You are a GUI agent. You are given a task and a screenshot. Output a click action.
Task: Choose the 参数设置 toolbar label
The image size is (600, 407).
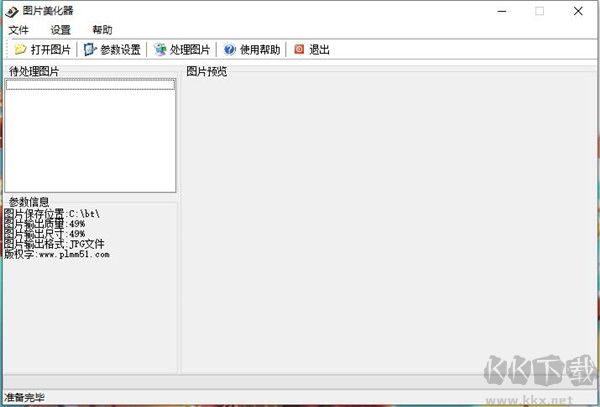121,50
